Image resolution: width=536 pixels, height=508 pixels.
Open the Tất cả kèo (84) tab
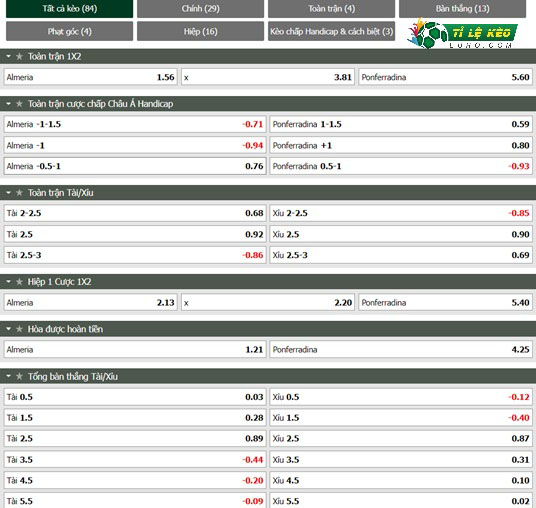pyautogui.click(x=69, y=9)
